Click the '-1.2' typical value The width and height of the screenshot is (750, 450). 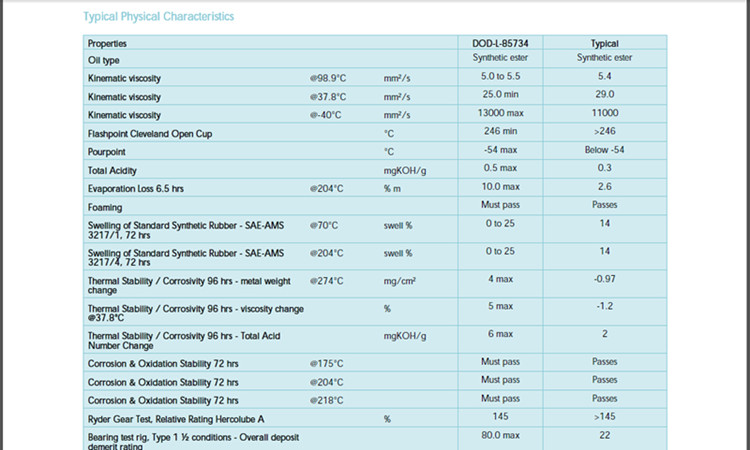coord(605,306)
